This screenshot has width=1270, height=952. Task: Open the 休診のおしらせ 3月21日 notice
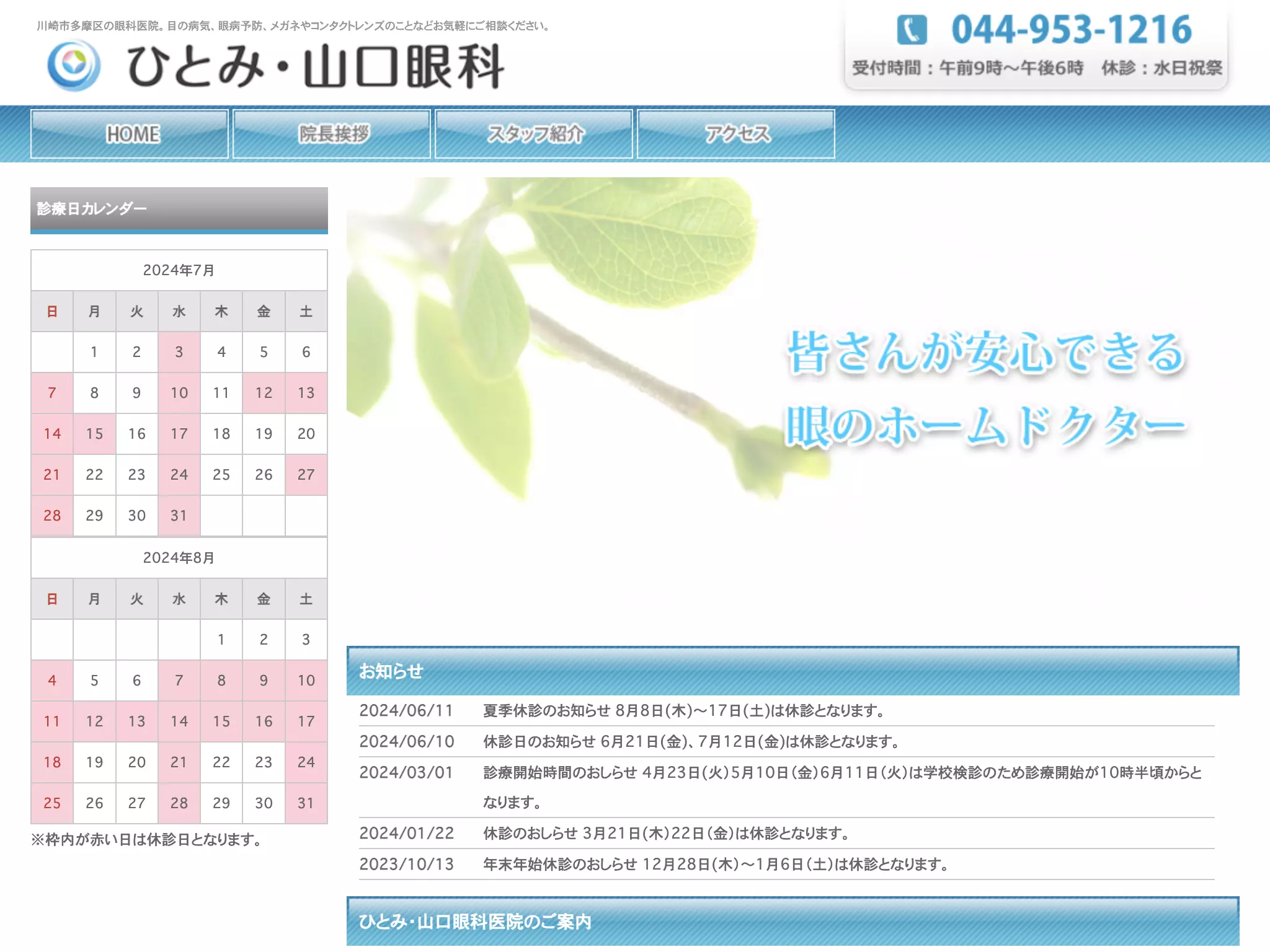[667, 834]
